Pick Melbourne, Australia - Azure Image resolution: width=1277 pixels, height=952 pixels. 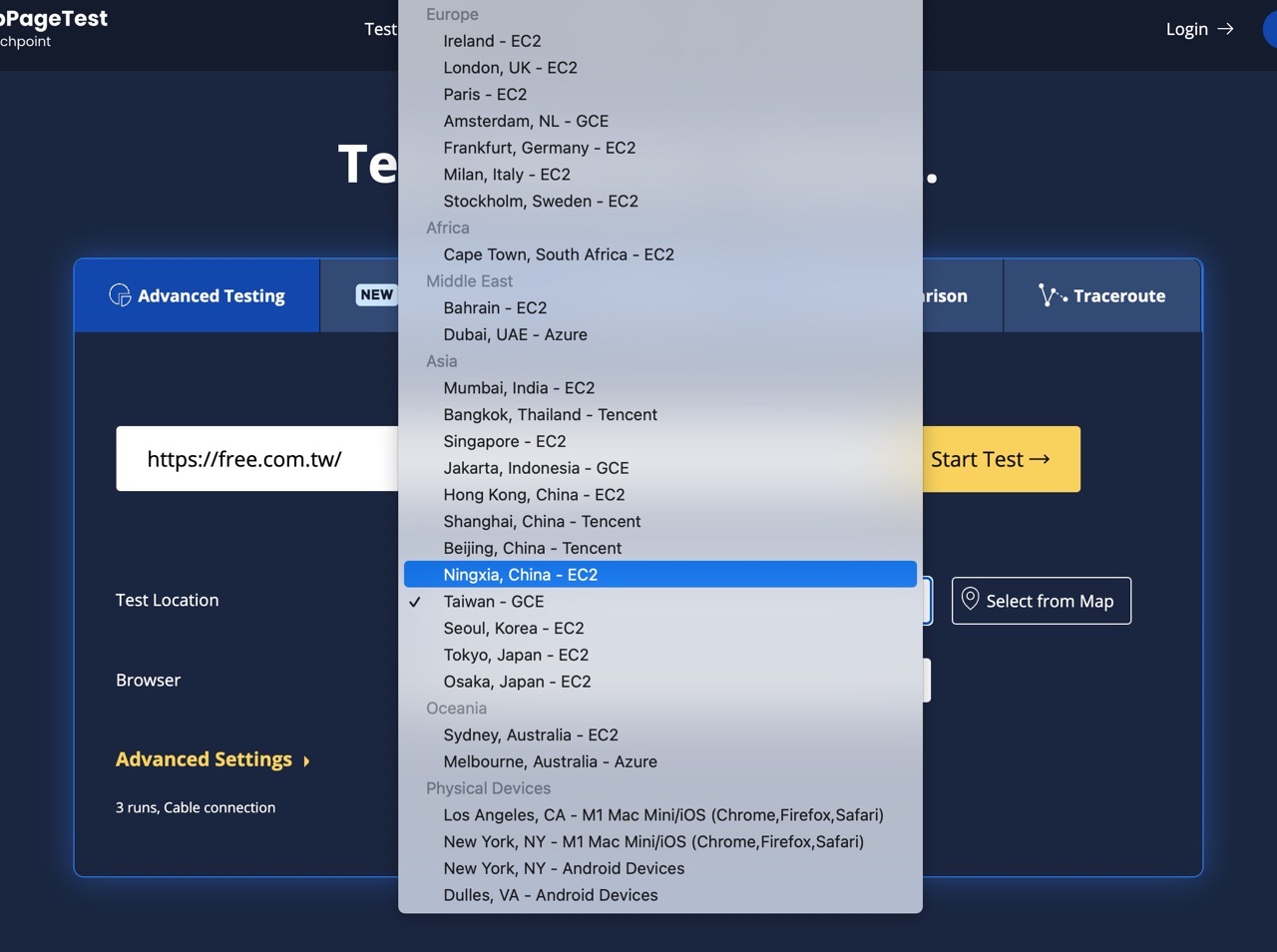(x=660, y=761)
